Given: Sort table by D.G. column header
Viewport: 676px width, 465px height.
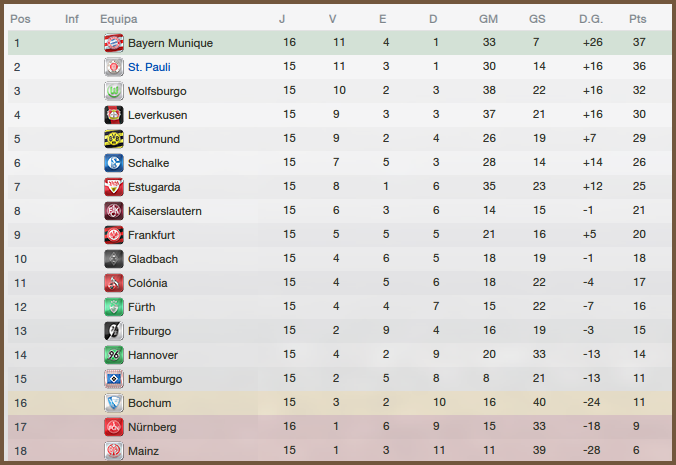Looking at the screenshot, I should point(590,19).
